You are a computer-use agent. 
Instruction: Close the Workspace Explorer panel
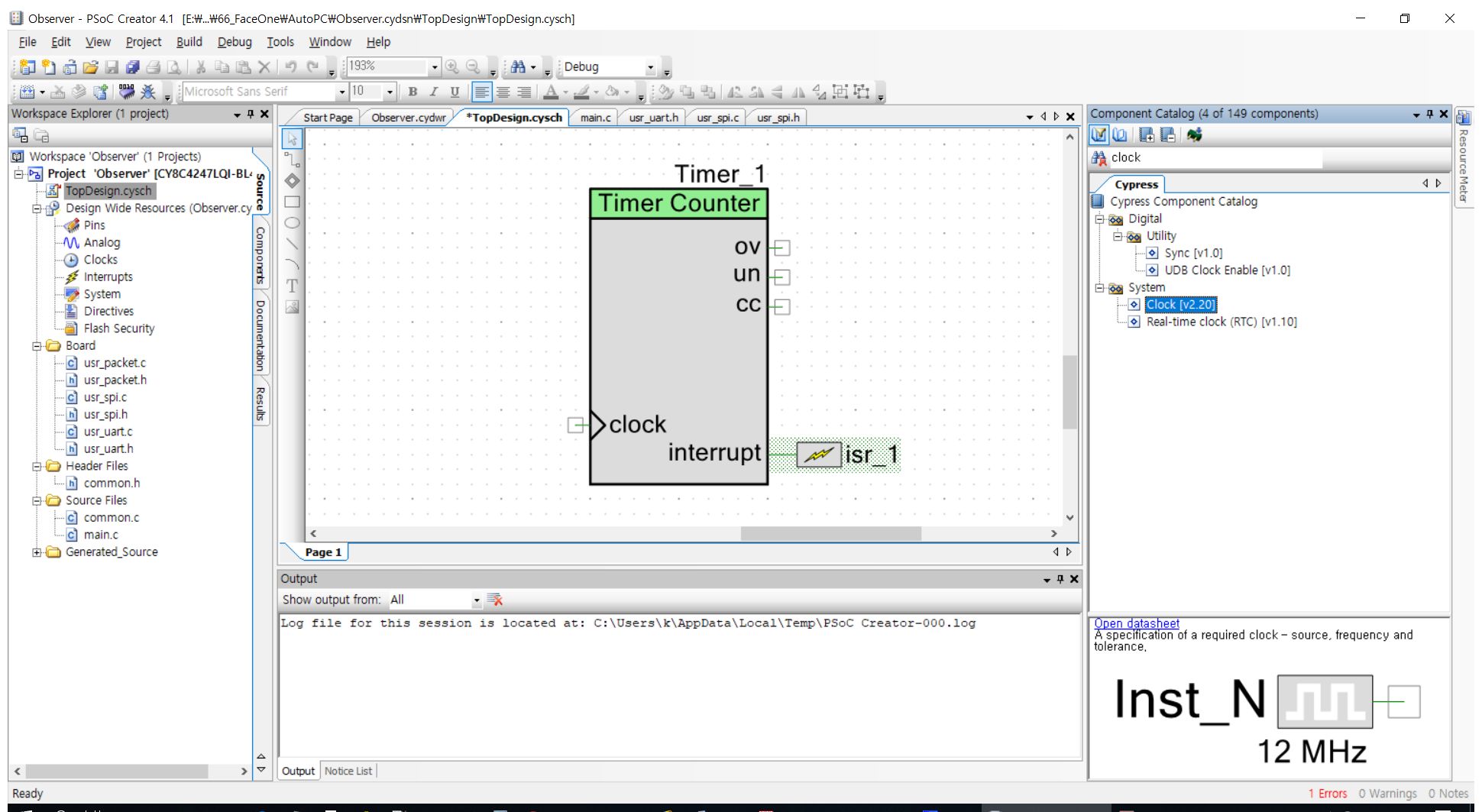tap(264, 114)
